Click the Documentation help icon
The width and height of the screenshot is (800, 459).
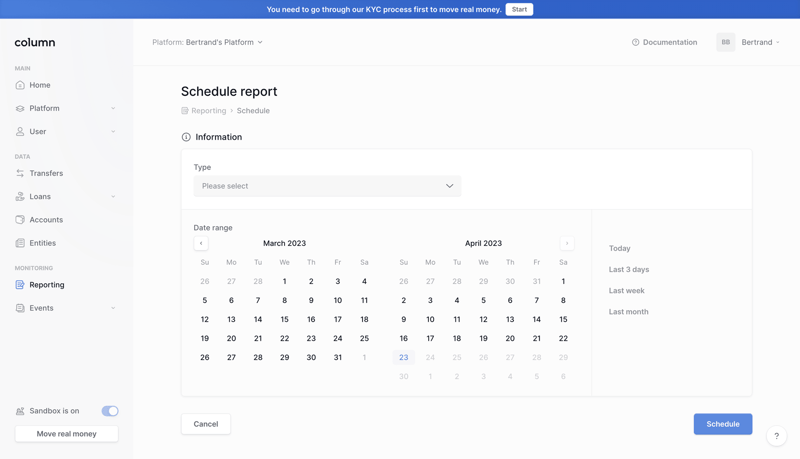pyautogui.click(x=635, y=42)
